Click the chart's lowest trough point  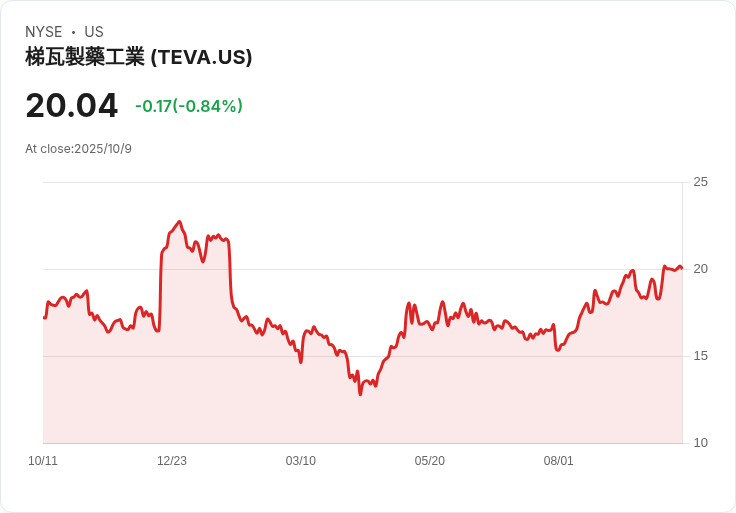click(360, 394)
